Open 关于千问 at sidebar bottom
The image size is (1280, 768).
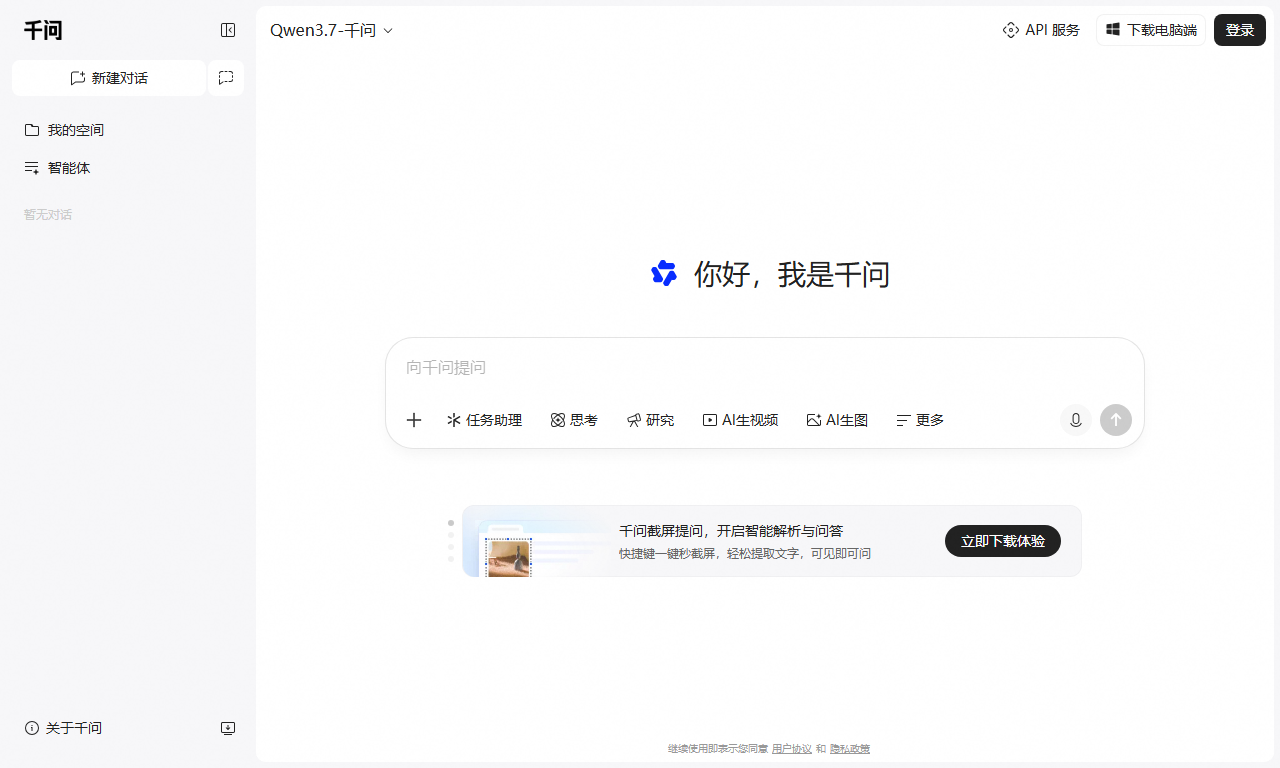[63, 728]
